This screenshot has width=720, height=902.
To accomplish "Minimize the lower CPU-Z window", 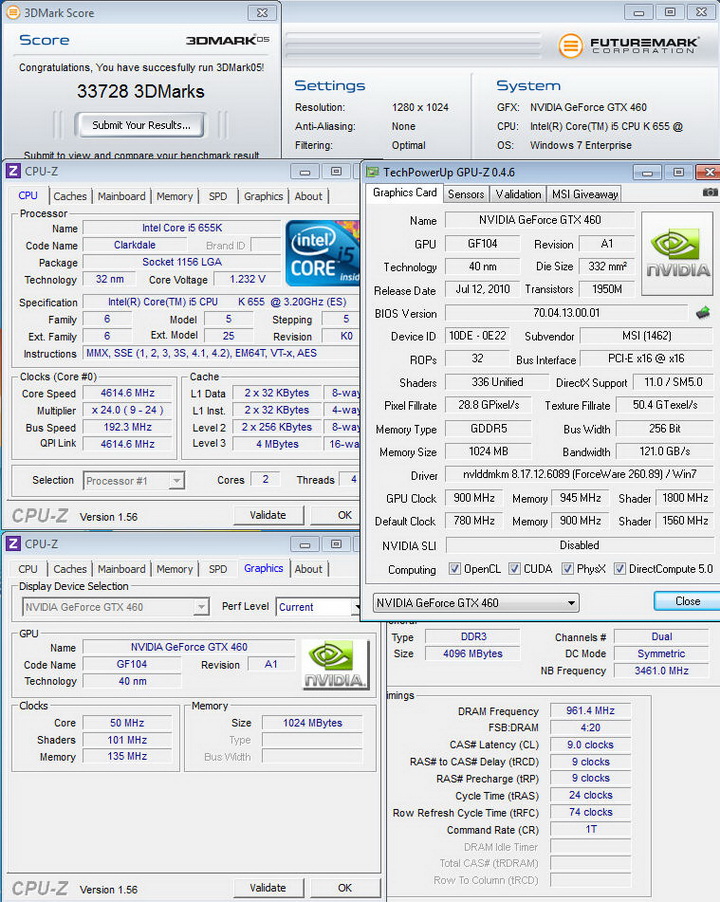I will tap(305, 544).
